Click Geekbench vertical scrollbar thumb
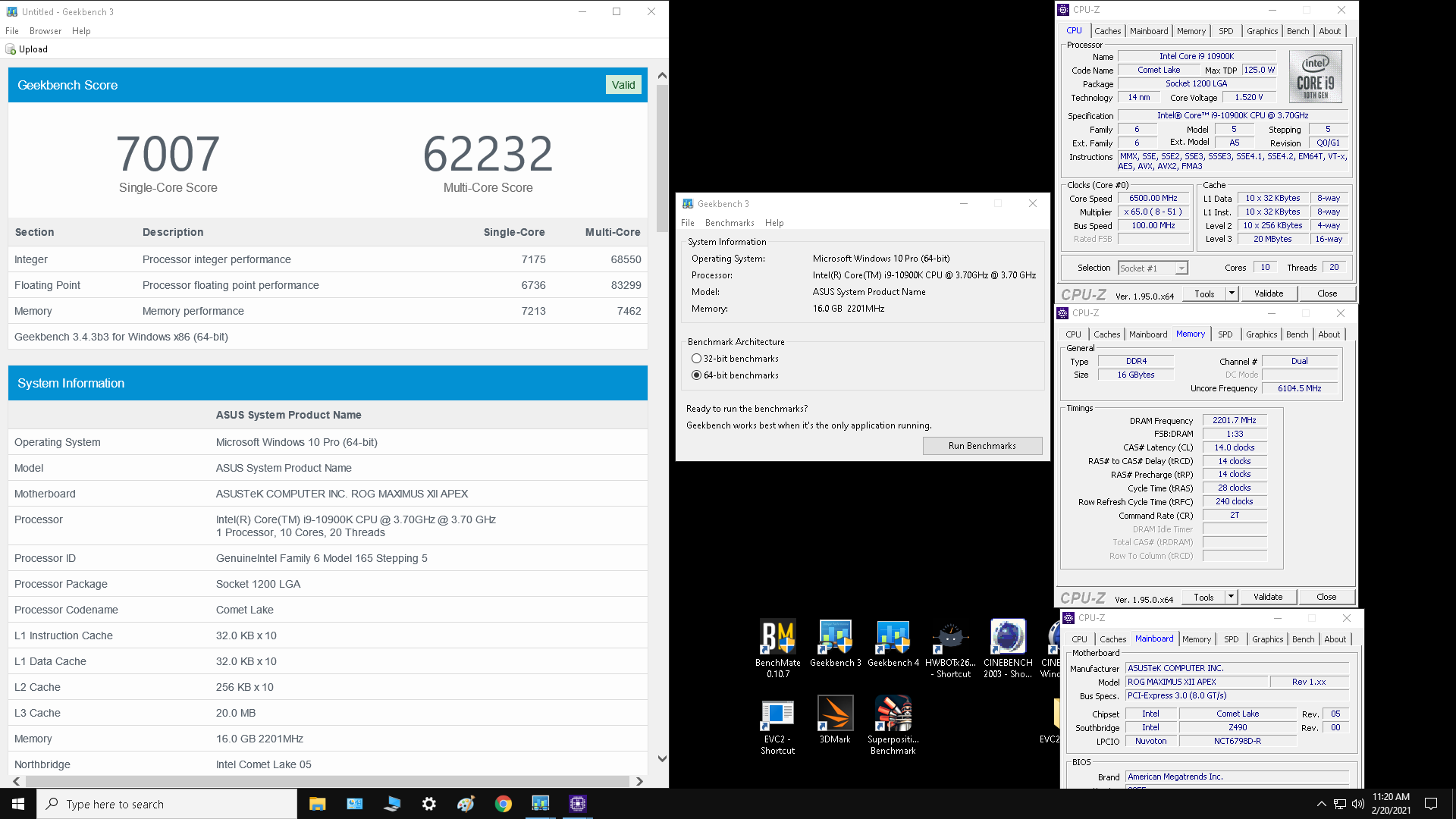This screenshot has height=819, width=1456. (662, 158)
